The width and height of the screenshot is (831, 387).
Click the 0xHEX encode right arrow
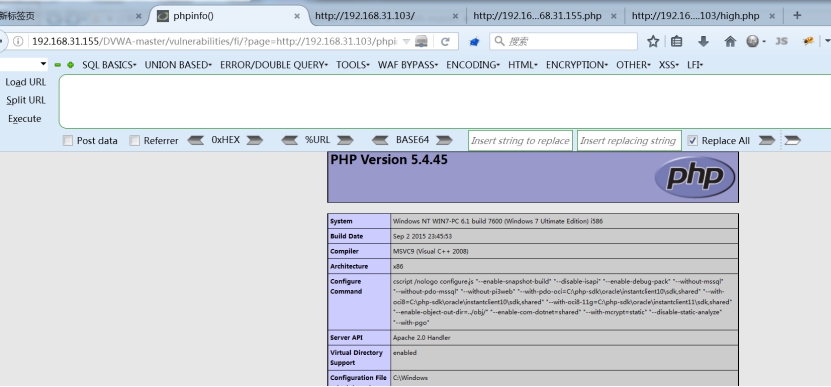pyautogui.click(x=254, y=140)
